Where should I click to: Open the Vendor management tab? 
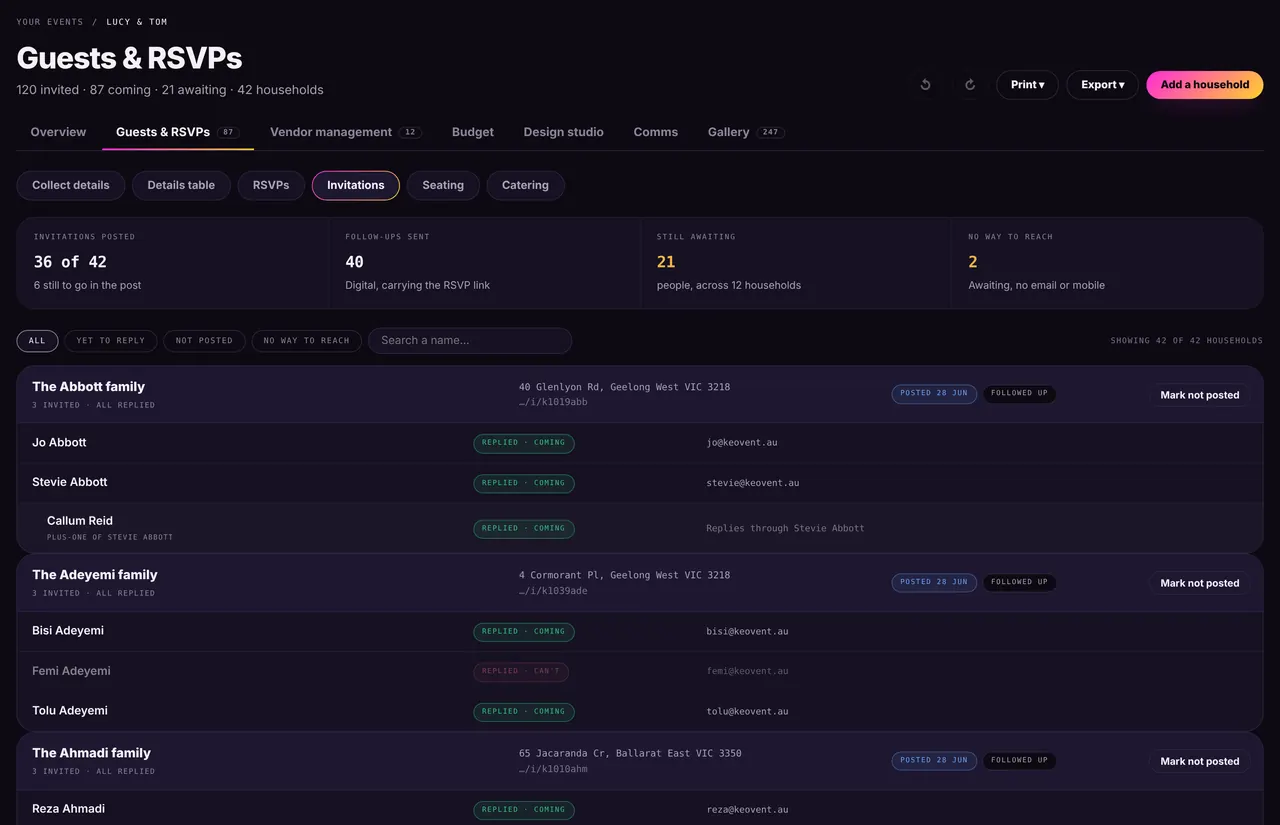coord(345,132)
